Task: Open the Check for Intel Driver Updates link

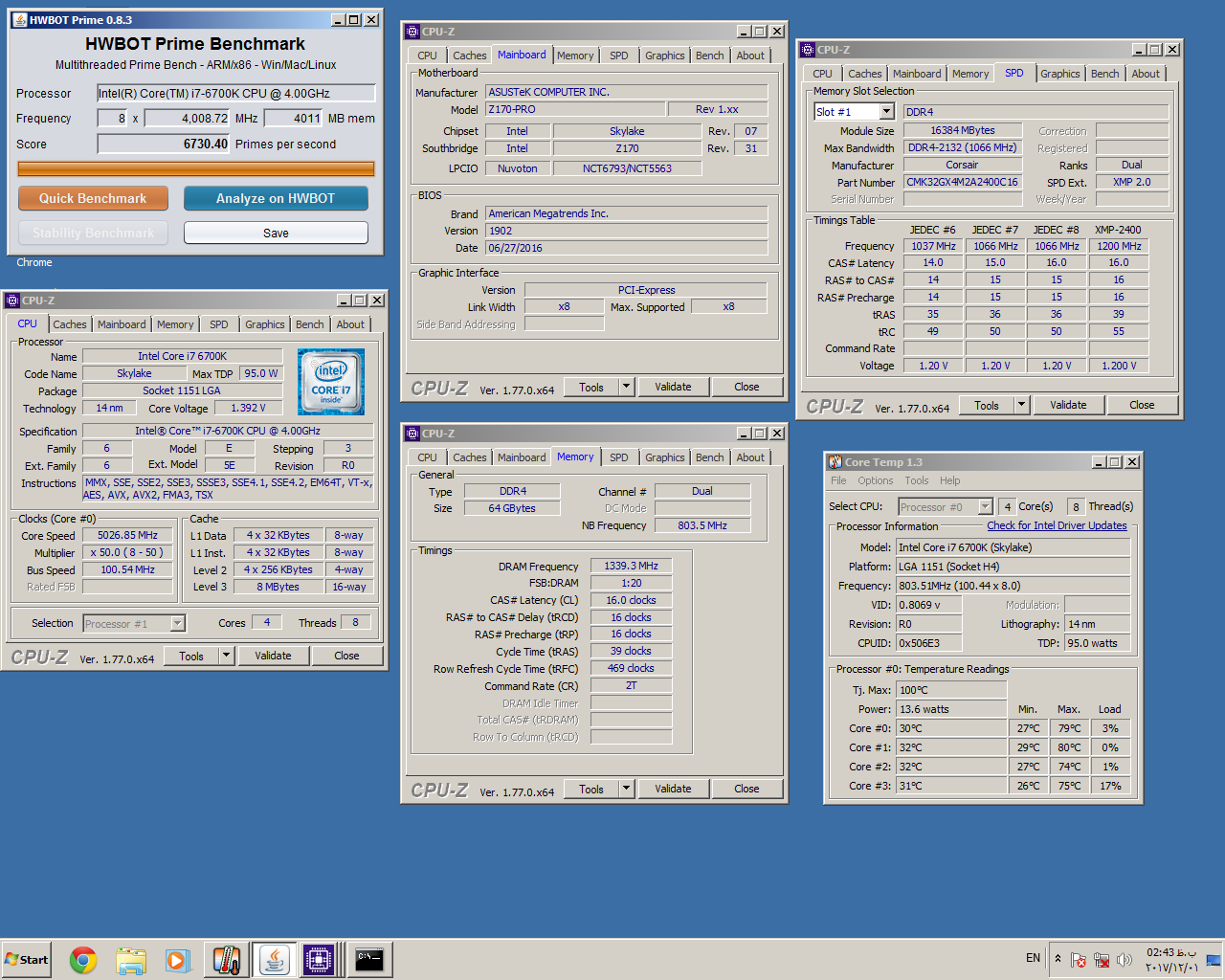Action: (x=1057, y=525)
